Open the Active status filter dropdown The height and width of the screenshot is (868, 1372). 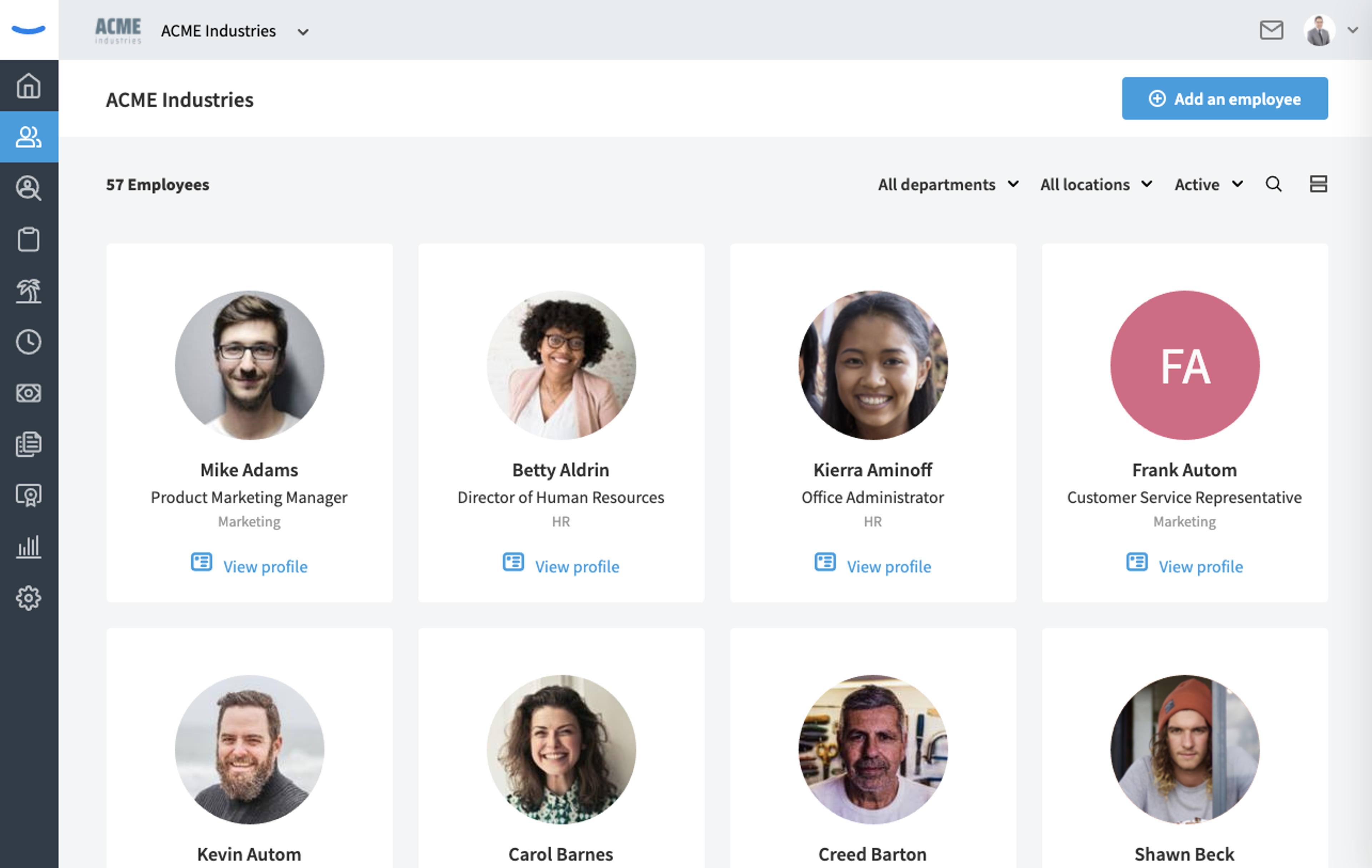click(x=1208, y=185)
